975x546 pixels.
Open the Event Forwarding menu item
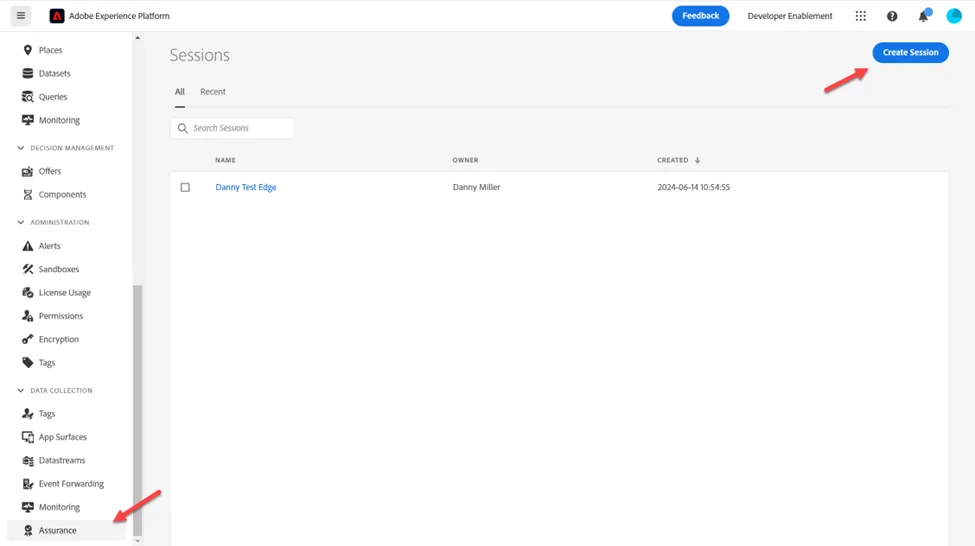(71, 484)
